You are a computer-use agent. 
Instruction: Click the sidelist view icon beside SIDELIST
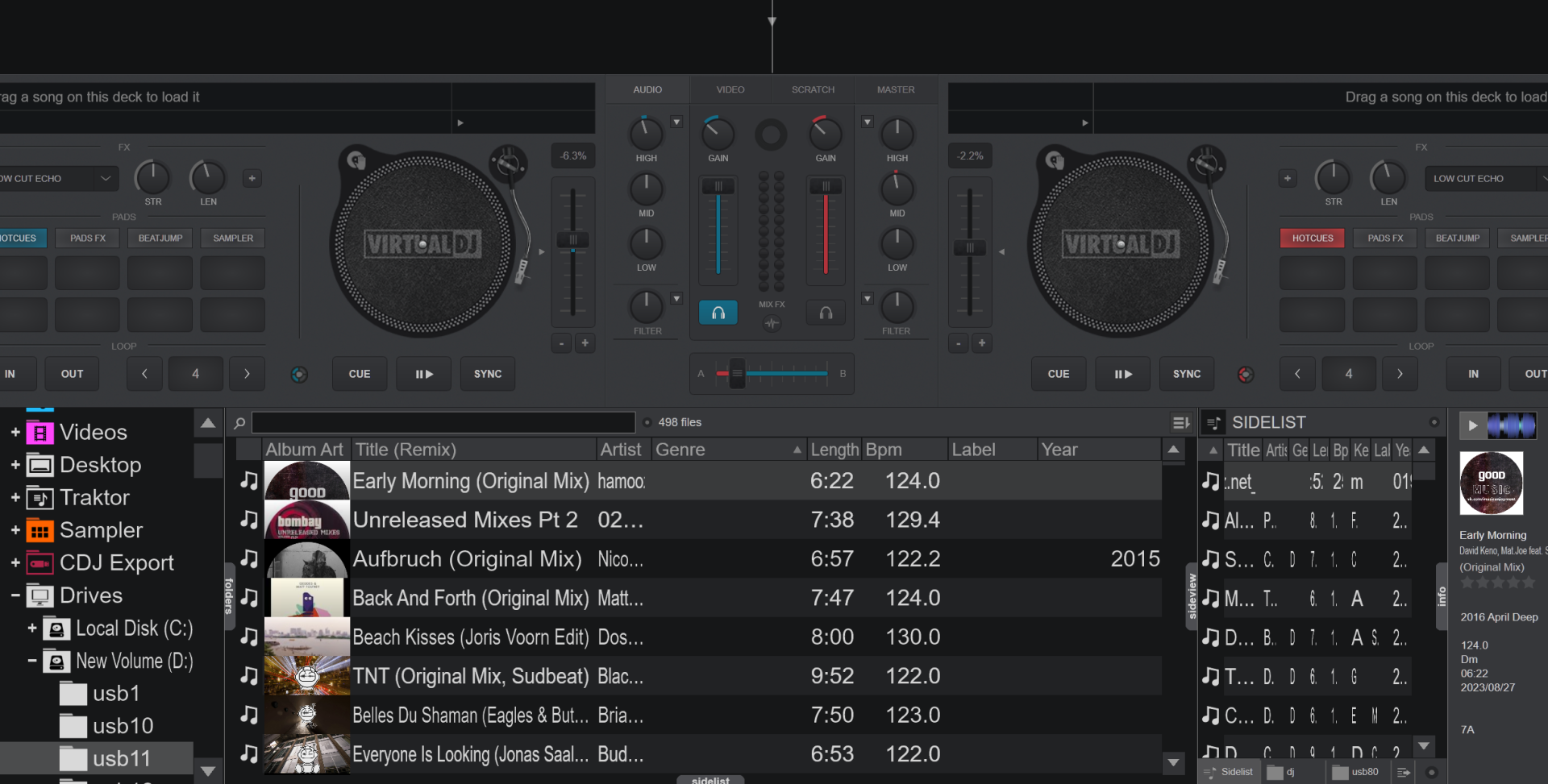click(1213, 422)
